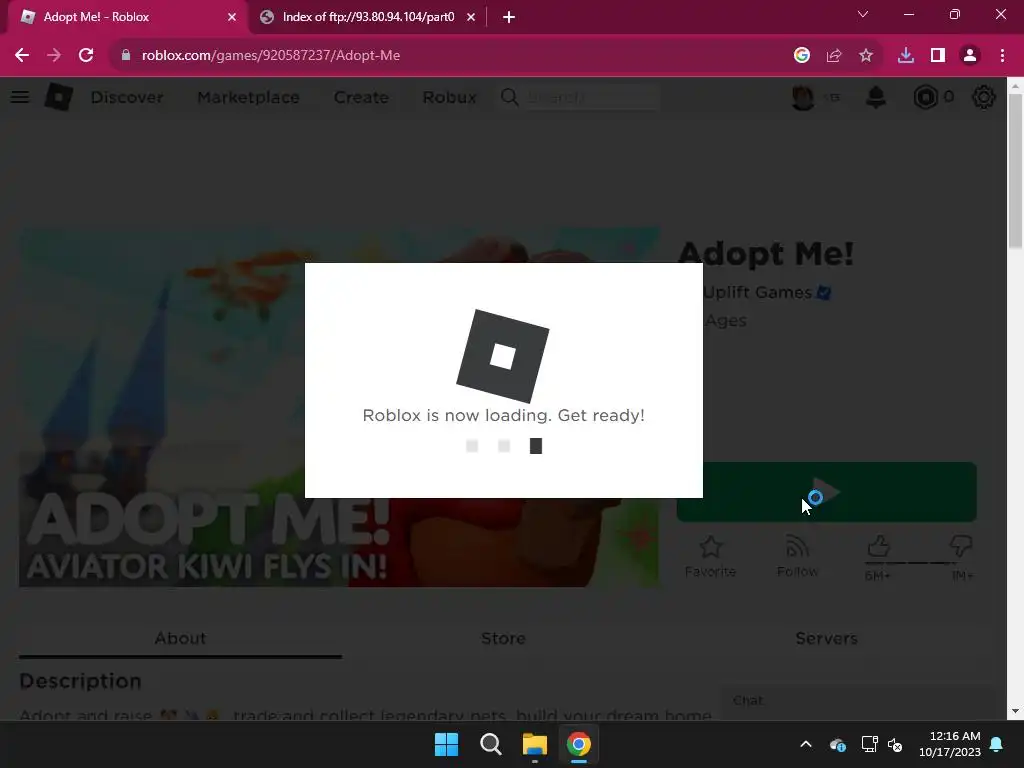Open the Robux balance icon

925,97
